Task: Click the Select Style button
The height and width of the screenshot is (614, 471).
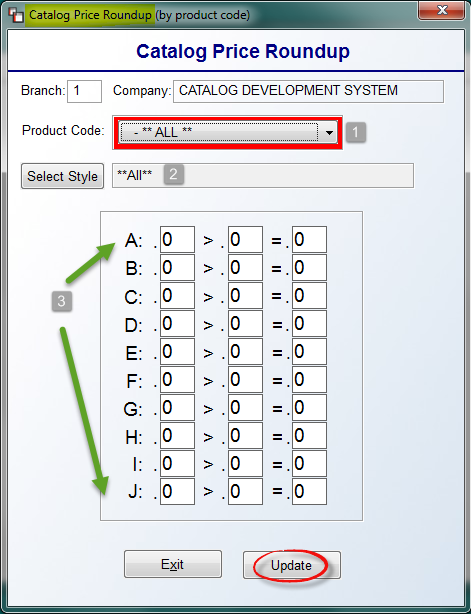Action: pyautogui.click(x=62, y=176)
